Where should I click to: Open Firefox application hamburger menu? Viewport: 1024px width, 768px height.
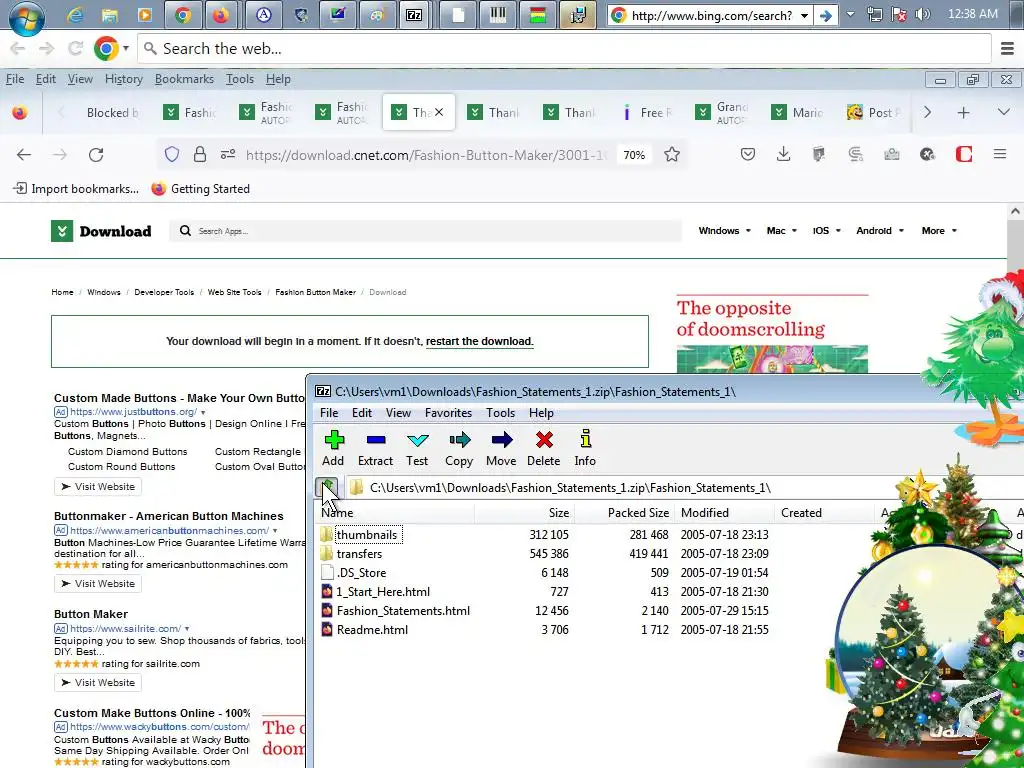(x=1000, y=155)
